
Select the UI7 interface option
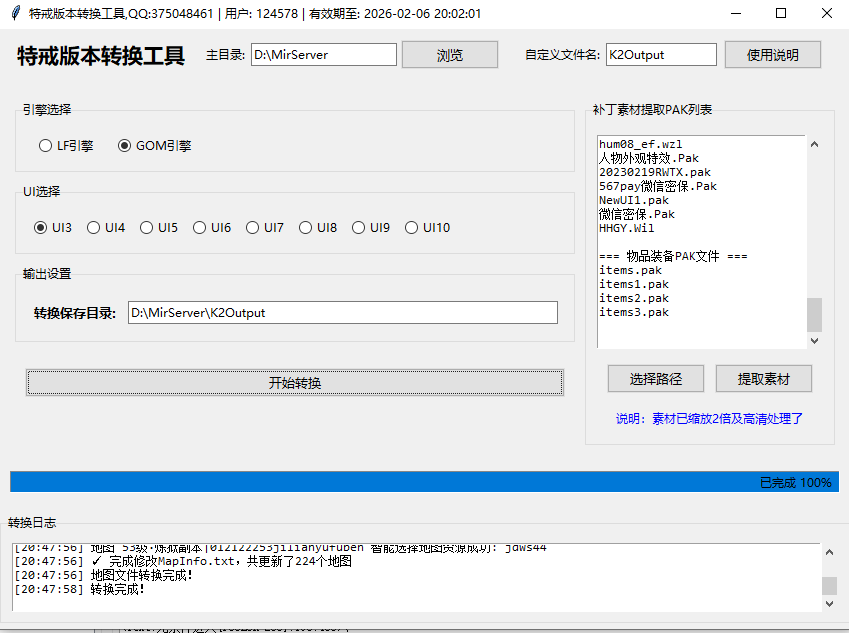(x=253, y=227)
